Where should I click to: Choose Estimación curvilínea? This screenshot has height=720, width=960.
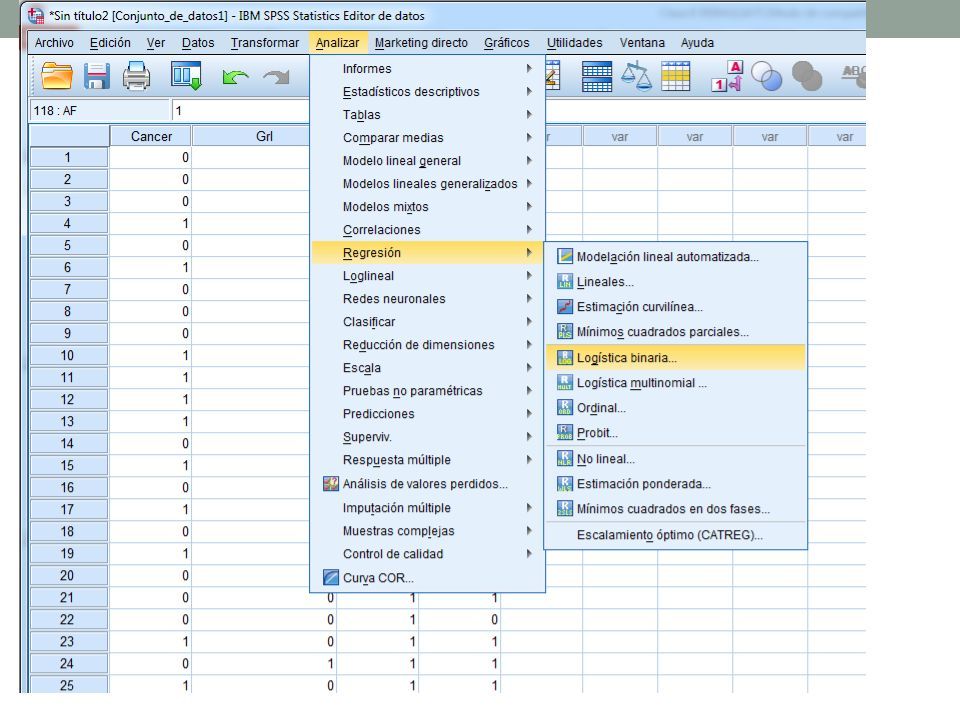tap(675, 307)
